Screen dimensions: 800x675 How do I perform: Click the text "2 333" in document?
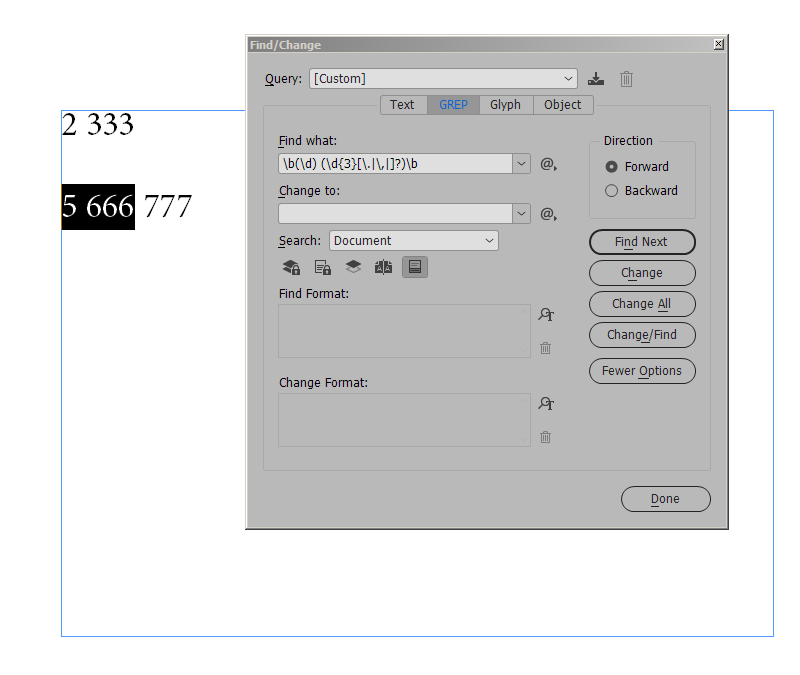[x=97, y=124]
